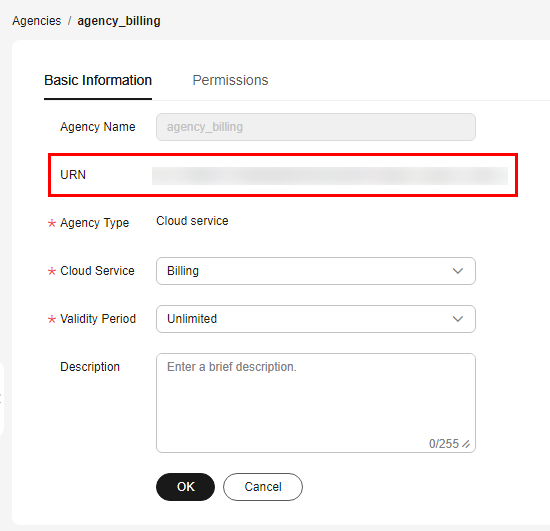Click the Validity Period dropdown chevron arrow

[x=458, y=319]
